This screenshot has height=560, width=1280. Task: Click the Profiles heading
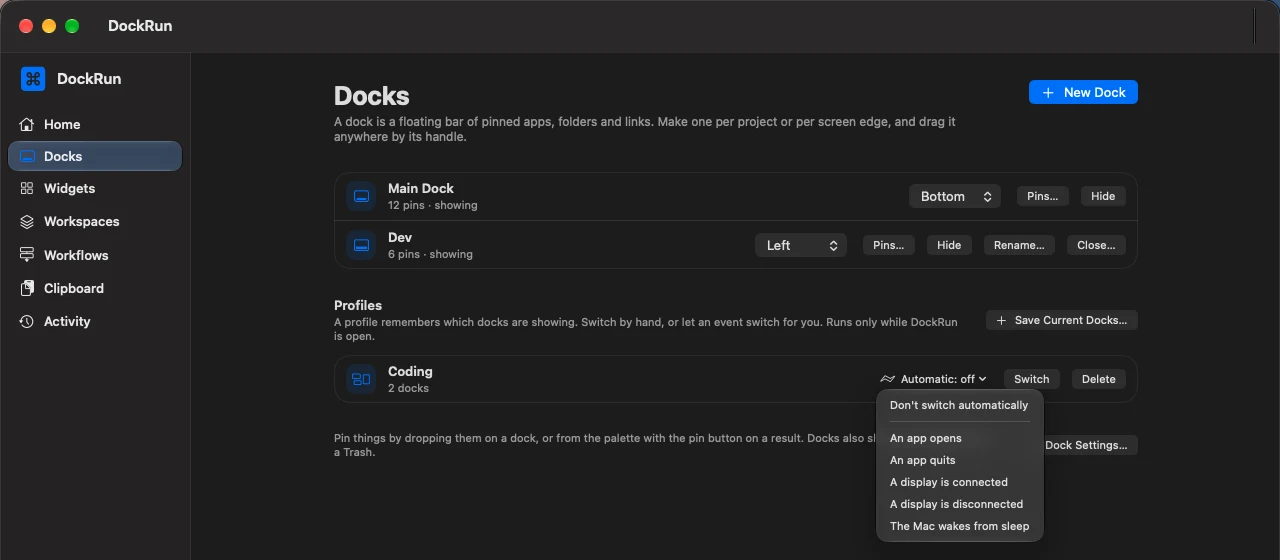[358, 305]
